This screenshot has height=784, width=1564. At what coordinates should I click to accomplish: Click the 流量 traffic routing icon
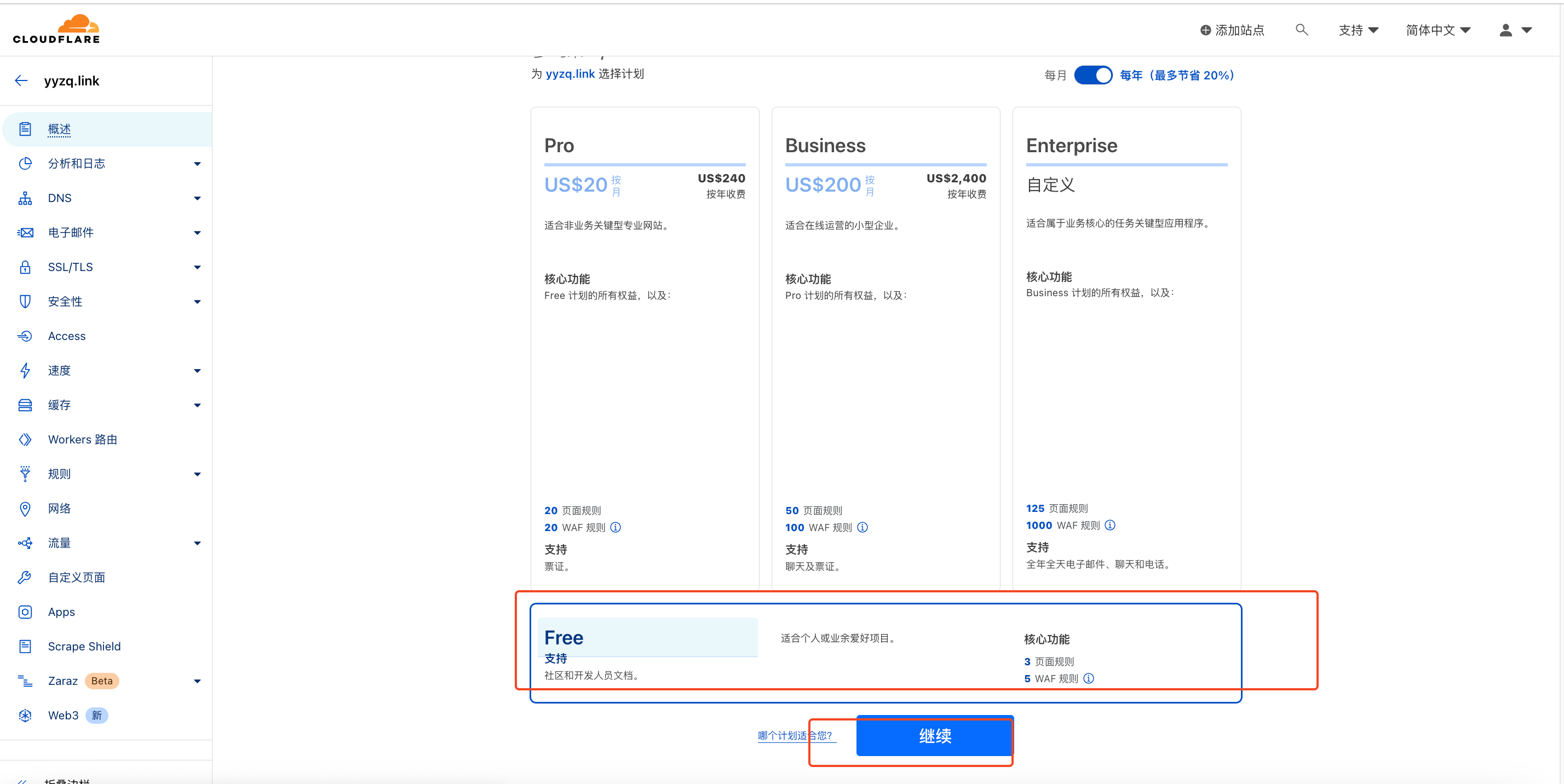(25, 543)
